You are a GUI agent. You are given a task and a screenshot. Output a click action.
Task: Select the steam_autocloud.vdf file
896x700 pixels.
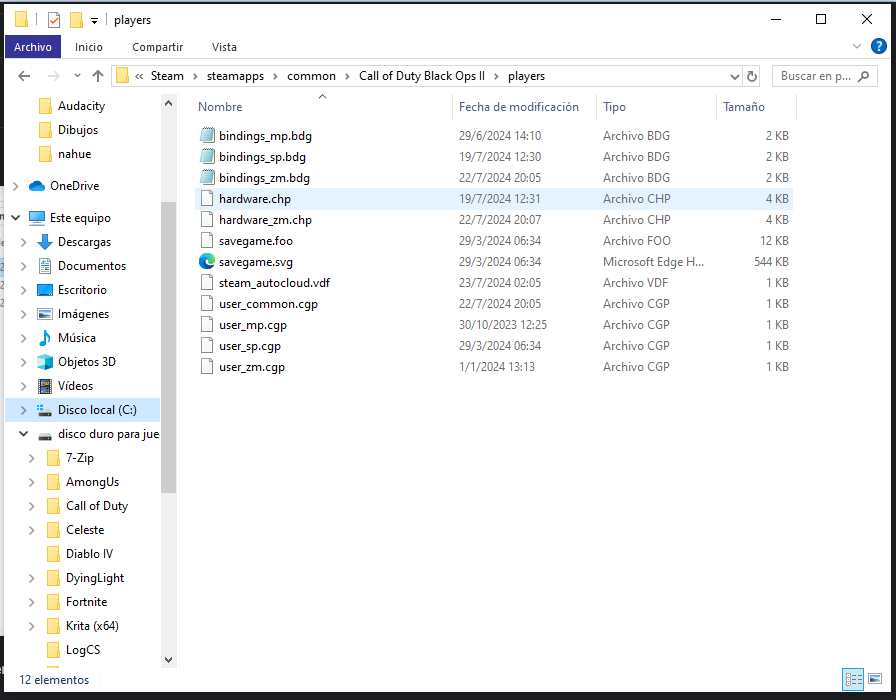[494, 283]
